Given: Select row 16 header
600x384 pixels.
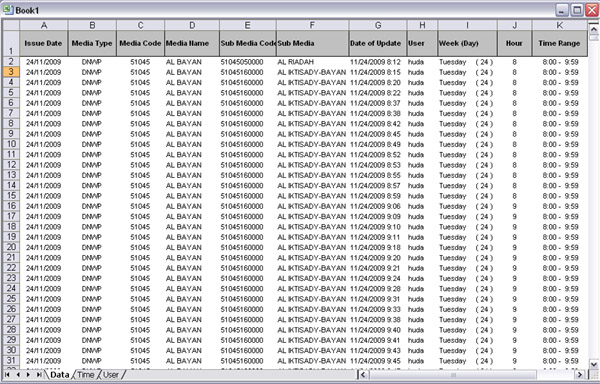Looking at the screenshot, I should [x=11, y=206].
